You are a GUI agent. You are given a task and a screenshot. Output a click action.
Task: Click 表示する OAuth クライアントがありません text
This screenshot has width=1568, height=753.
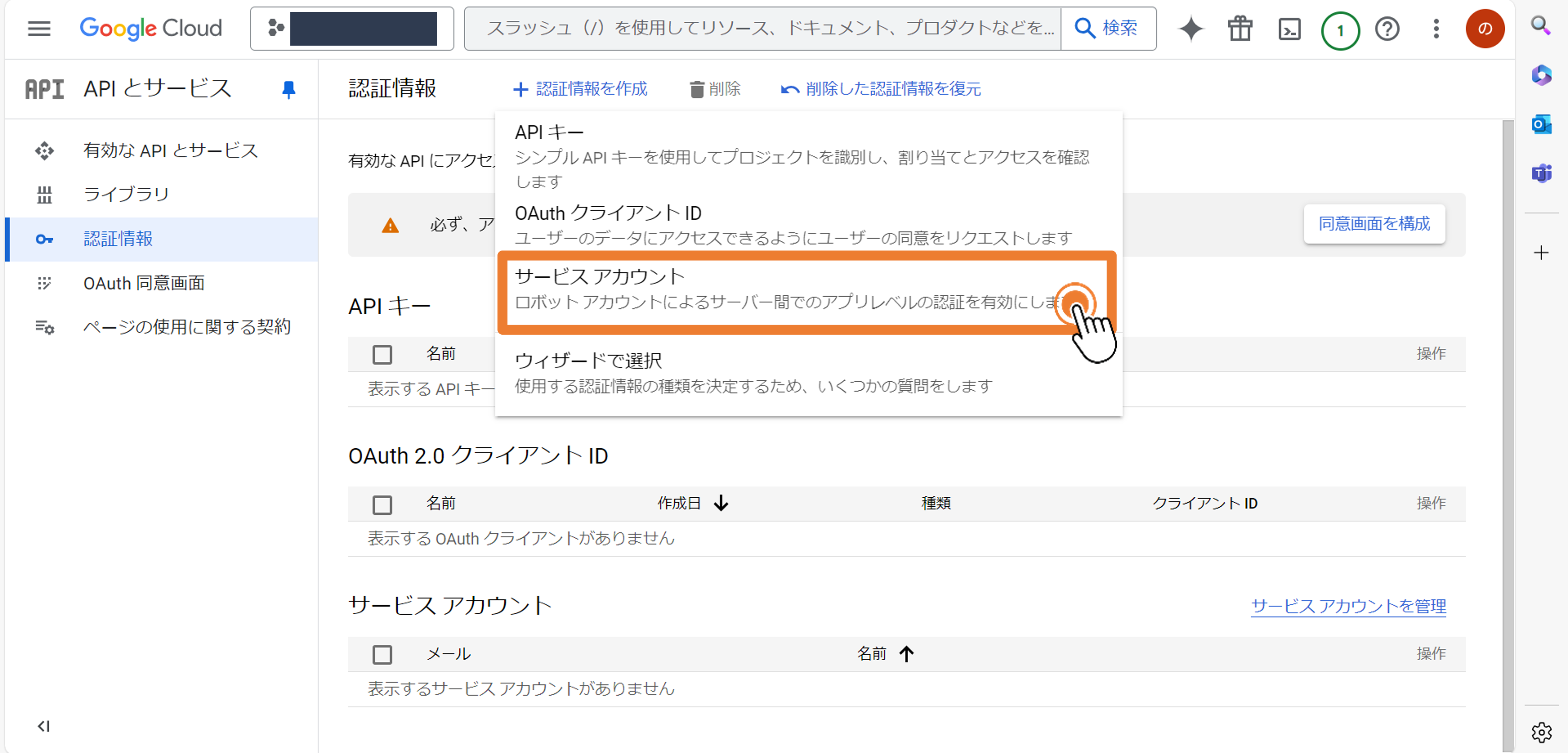point(521,538)
